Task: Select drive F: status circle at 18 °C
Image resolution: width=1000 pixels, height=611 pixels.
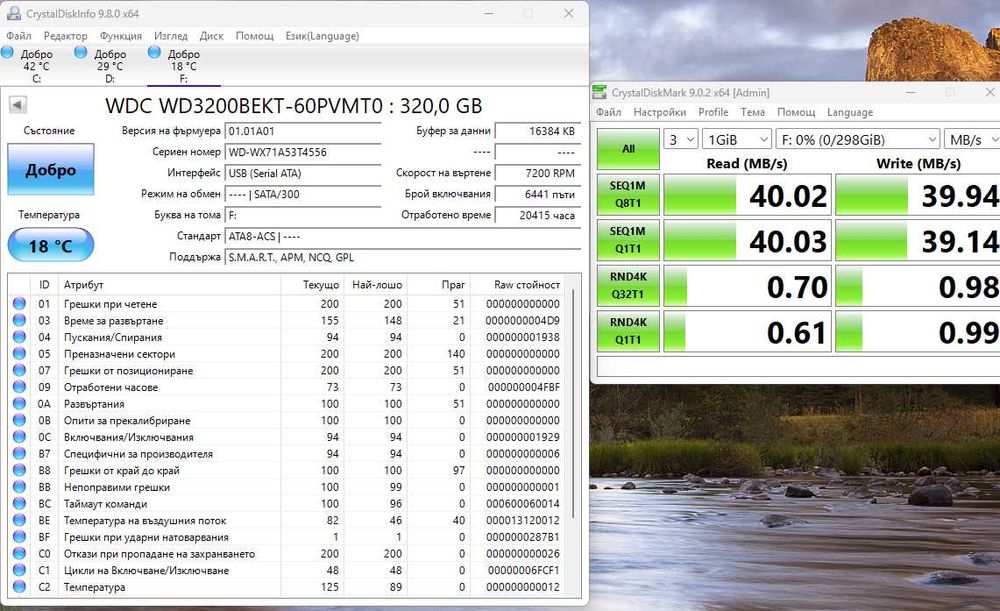Action: click(154, 52)
